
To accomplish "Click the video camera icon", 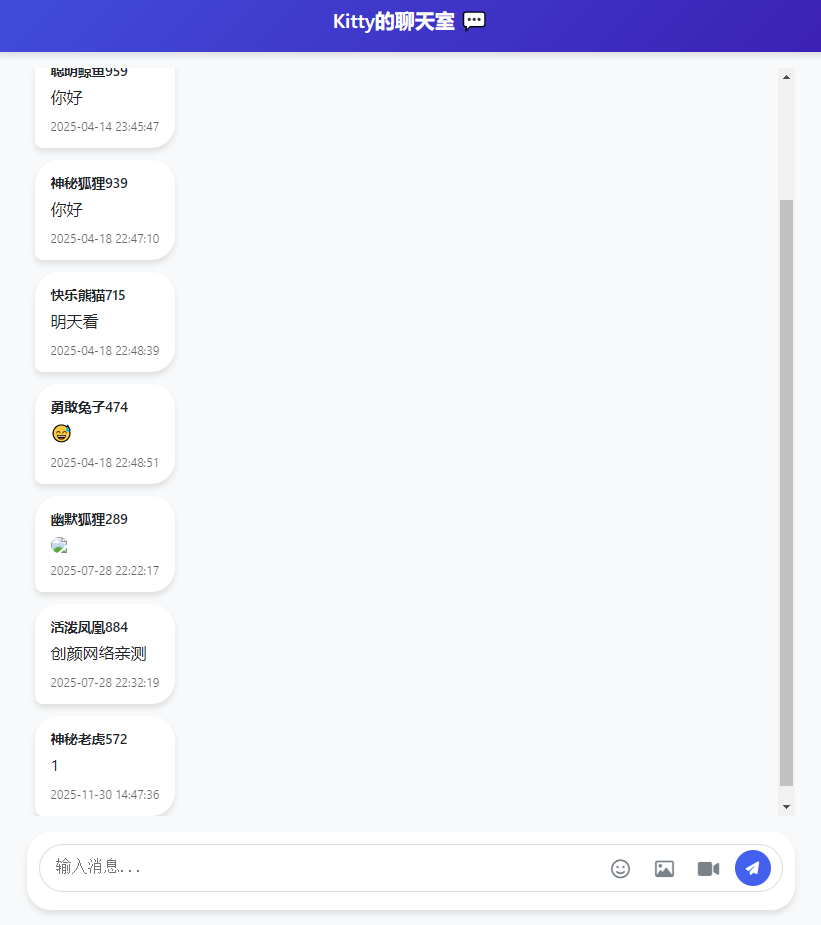I will coord(708,868).
